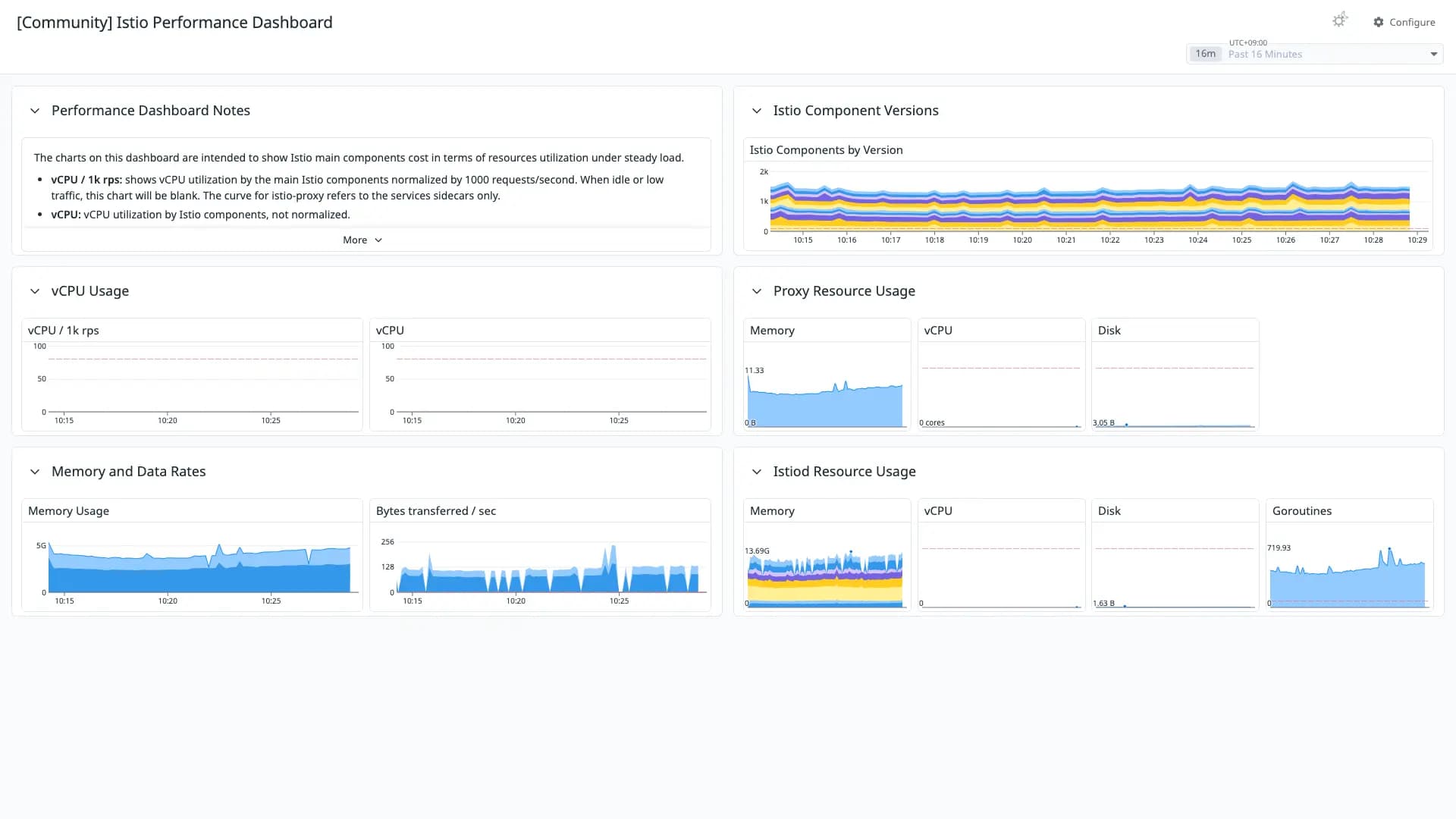Expand notes with the More button
Viewport: 1456px width, 819px height.
[362, 240]
